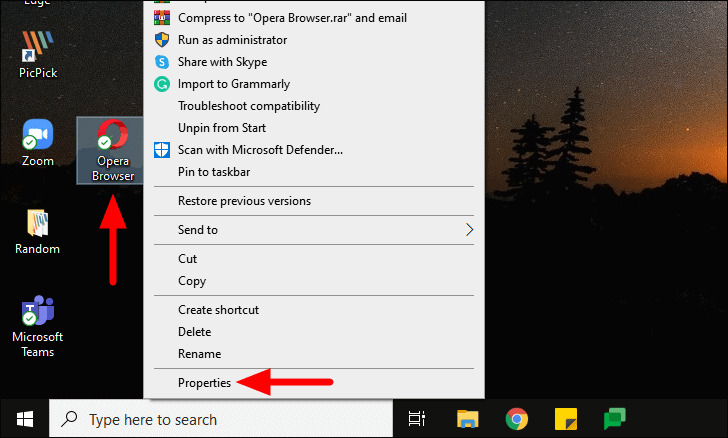
Task: Select the PicPick desktop icon
Action: pyautogui.click(x=38, y=54)
